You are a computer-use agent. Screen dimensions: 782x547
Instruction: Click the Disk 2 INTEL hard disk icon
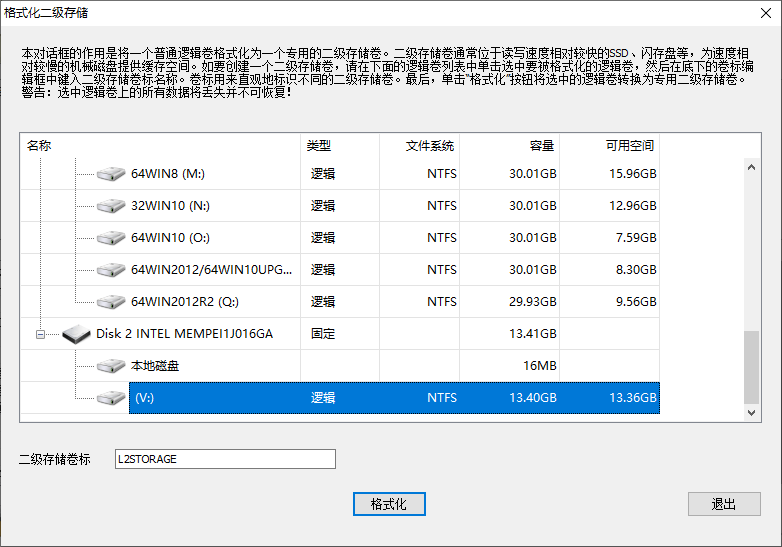(x=76, y=334)
